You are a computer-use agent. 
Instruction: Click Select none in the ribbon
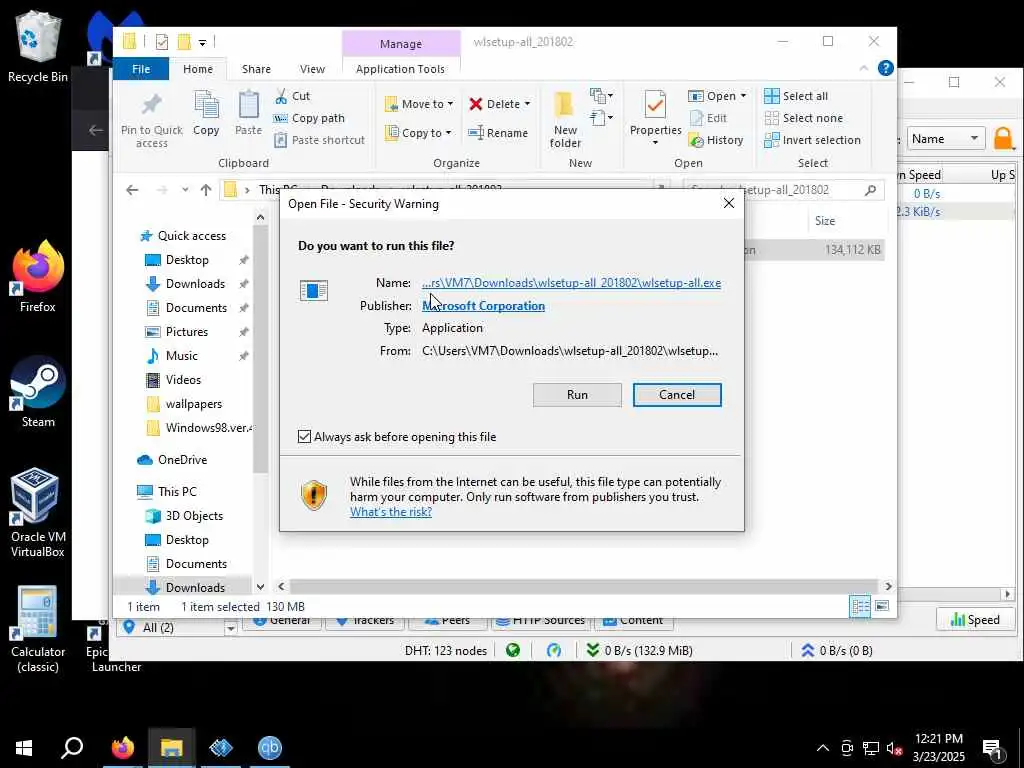803,118
